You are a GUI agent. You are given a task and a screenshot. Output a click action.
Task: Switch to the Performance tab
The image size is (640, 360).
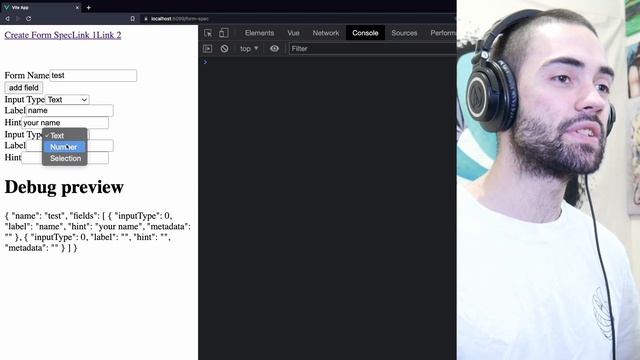pos(442,33)
